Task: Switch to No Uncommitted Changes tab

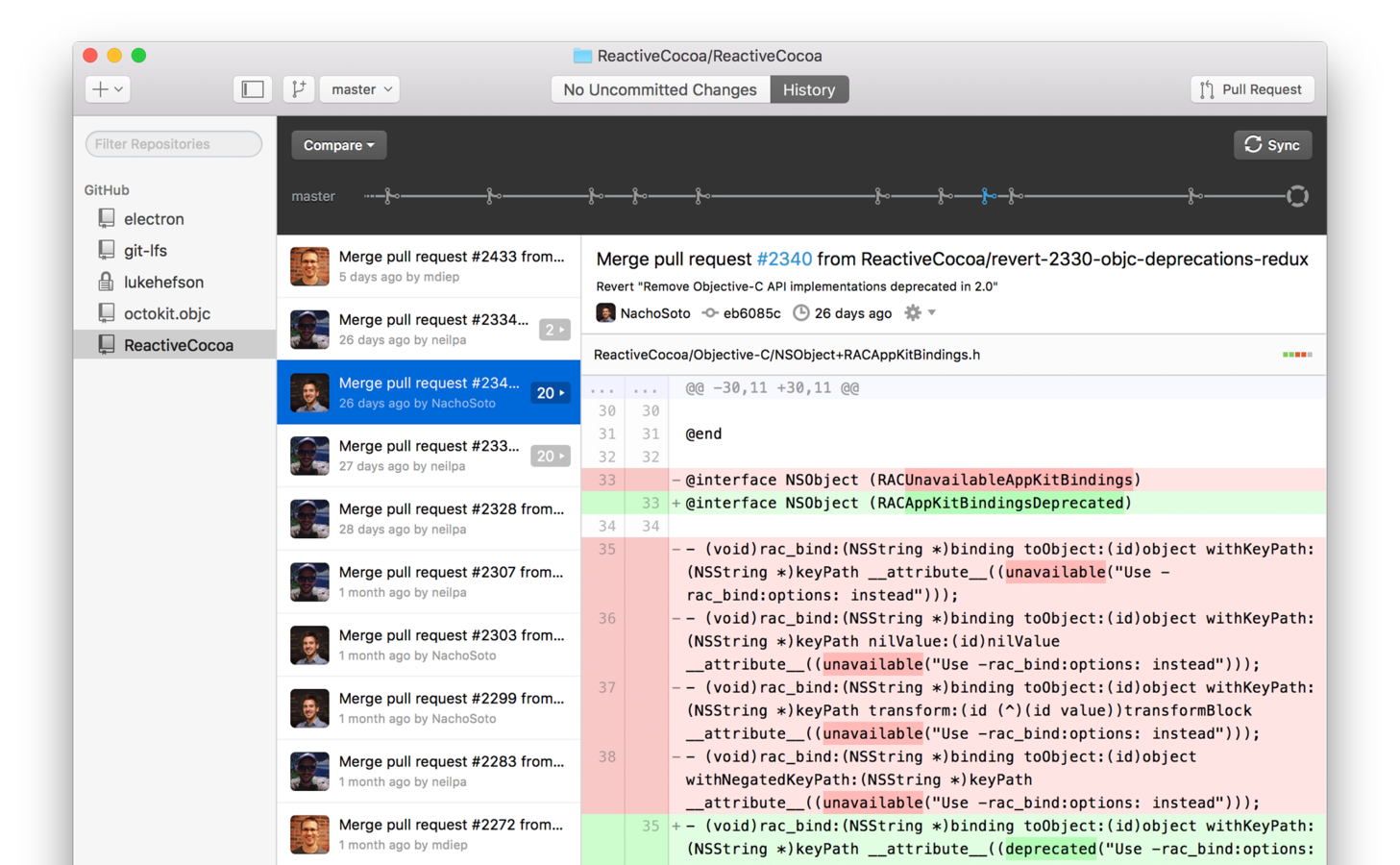Action: pyautogui.click(x=660, y=89)
